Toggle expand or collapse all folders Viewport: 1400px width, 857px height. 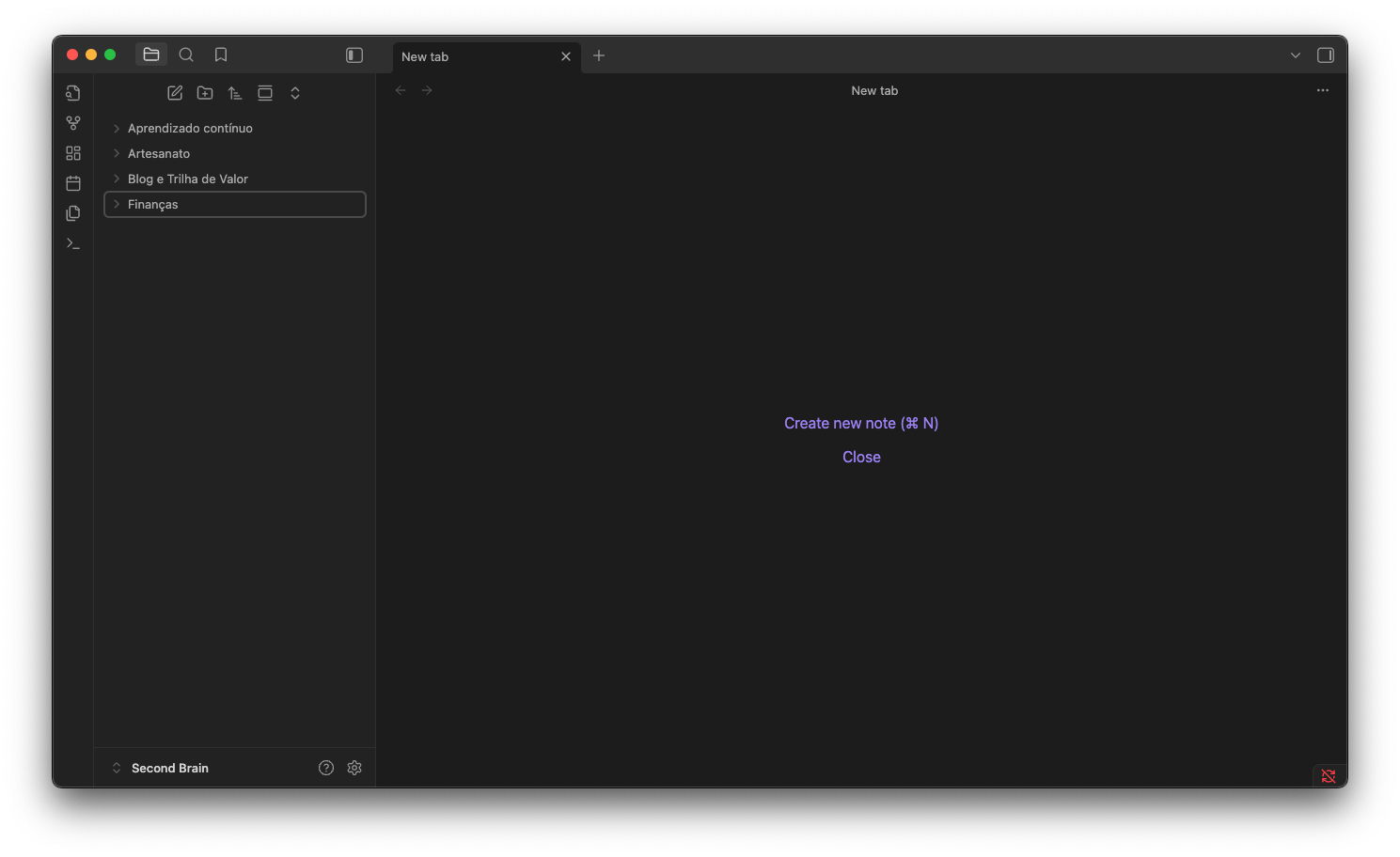tap(295, 93)
